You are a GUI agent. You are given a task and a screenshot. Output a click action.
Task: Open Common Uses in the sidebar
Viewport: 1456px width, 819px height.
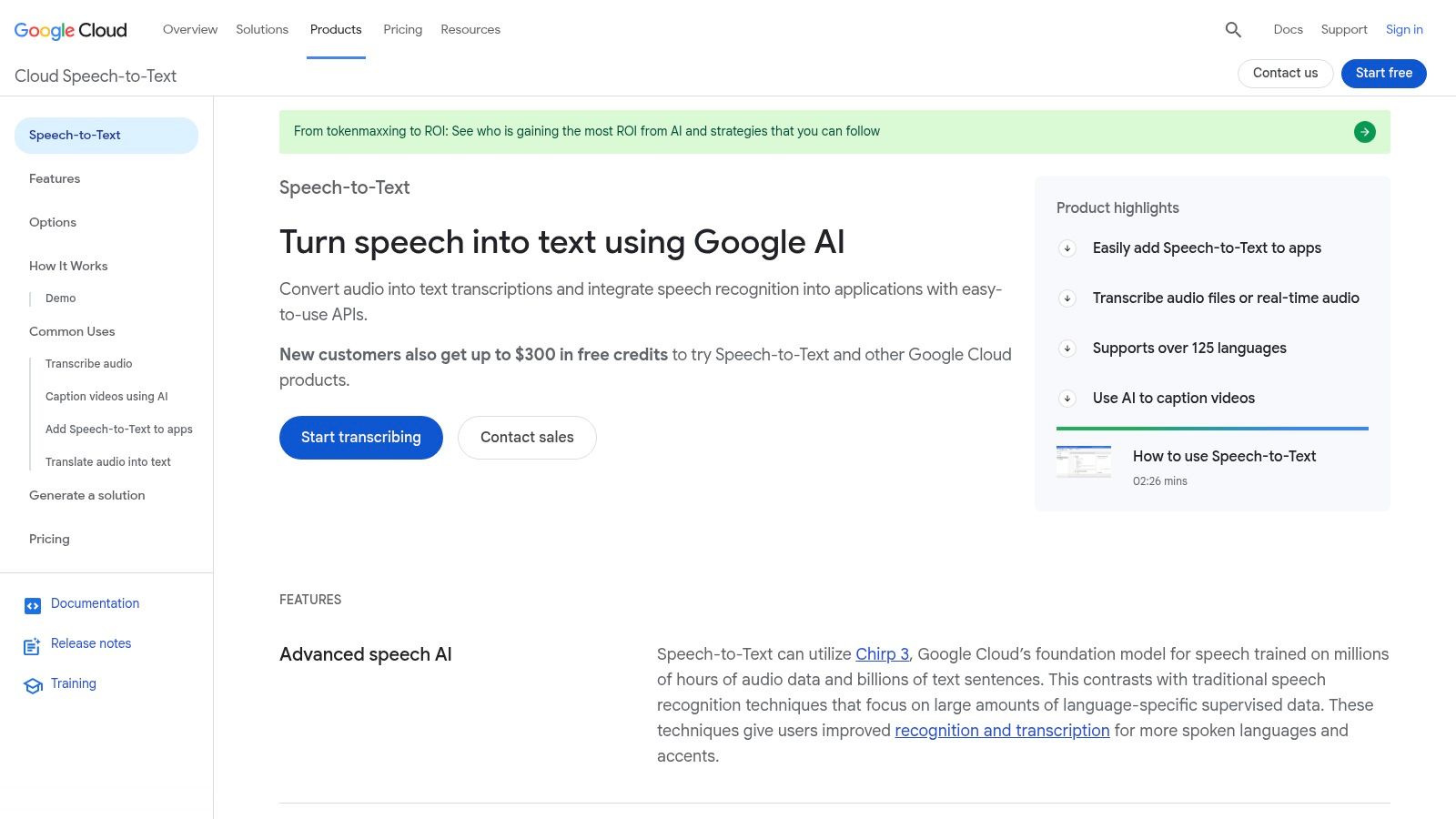coord(72,331)
